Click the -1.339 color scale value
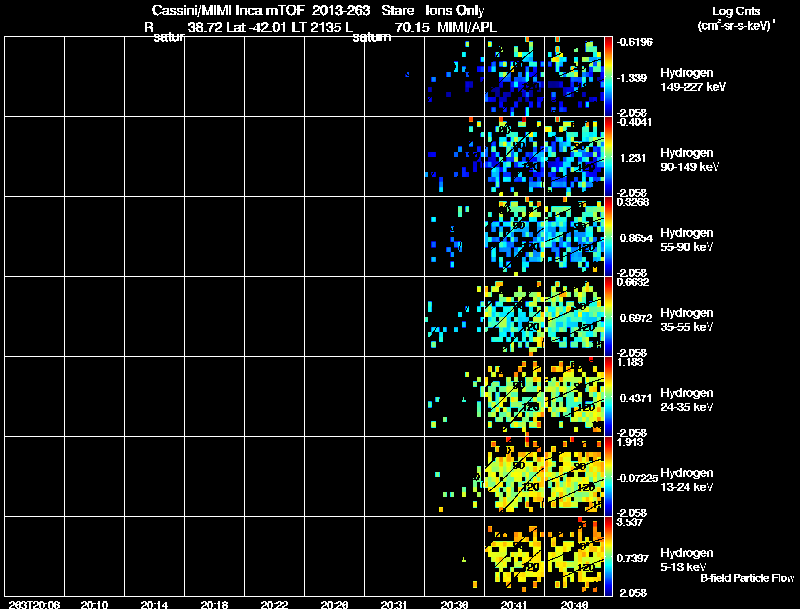Viewport: 800px width, 609px height. 632,78
